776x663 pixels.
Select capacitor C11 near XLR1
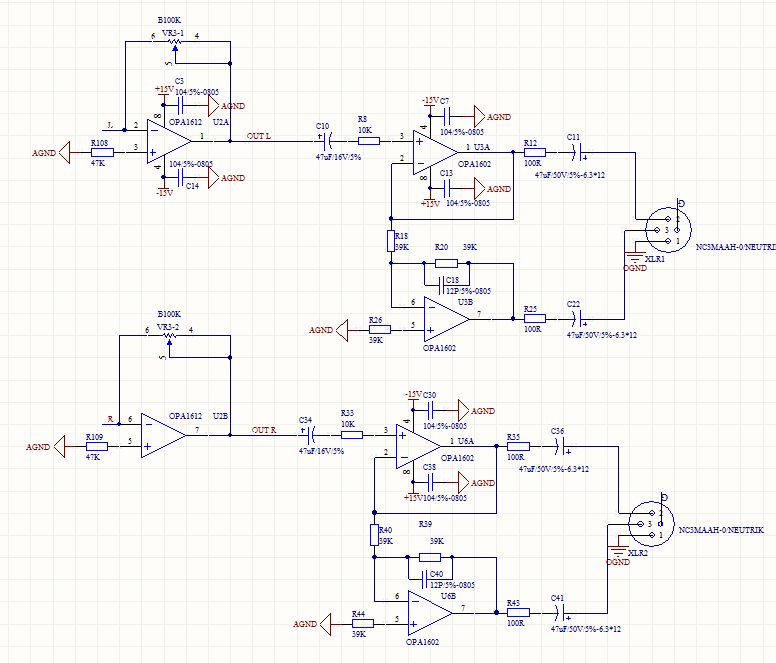tap(577, 153)
